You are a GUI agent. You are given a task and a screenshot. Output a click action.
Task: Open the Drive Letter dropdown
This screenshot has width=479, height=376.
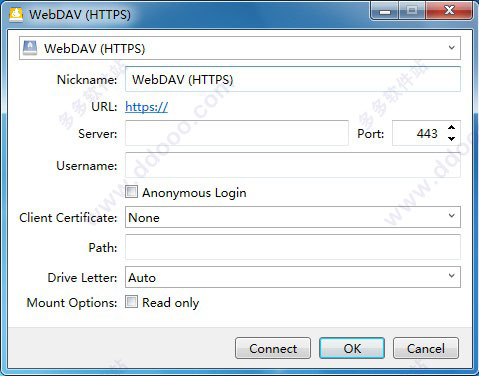point(293,277)
